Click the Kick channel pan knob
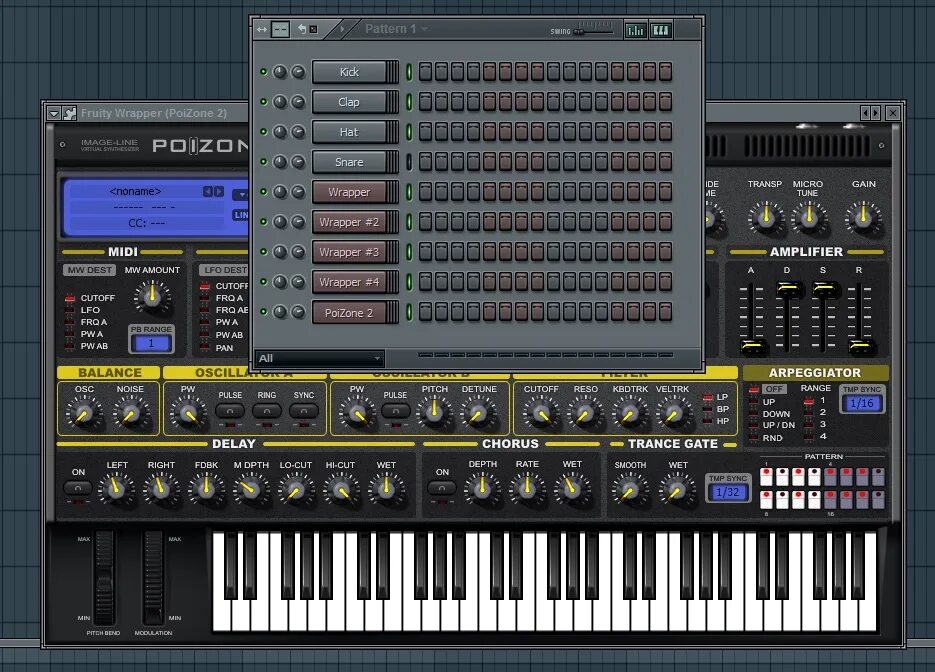This screenshot has height=672, width=935. pyautogui.click(x=280, y=72)
